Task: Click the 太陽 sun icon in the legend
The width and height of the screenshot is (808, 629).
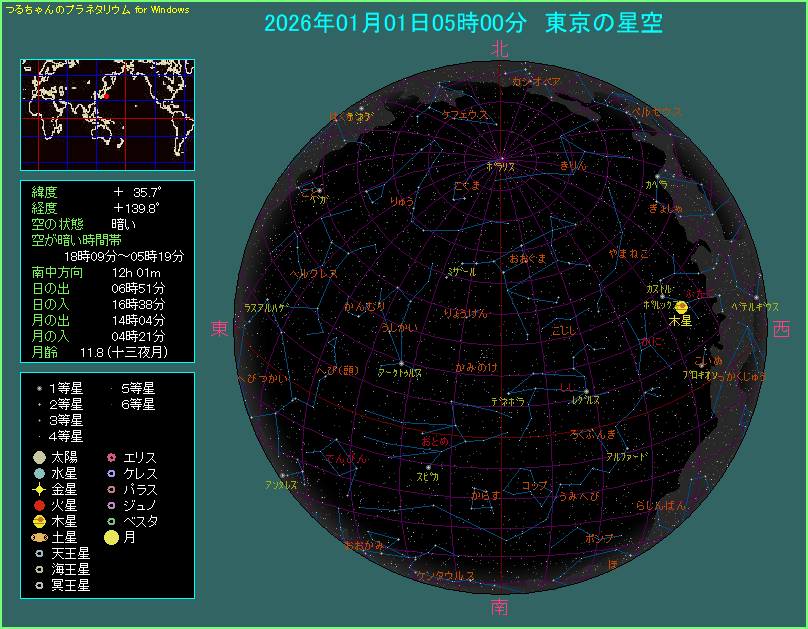Action: [39, 457]
